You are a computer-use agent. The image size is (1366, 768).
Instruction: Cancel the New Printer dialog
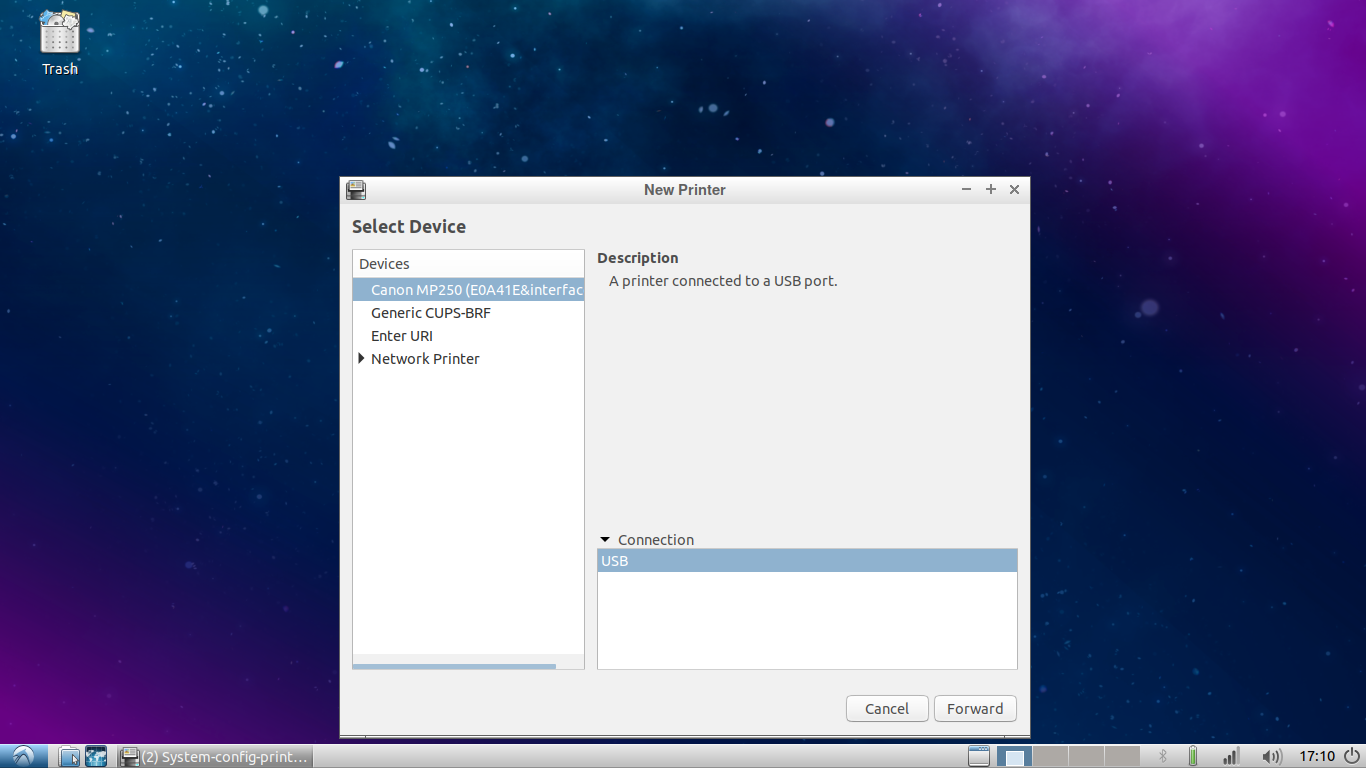(x=887, y=709)
